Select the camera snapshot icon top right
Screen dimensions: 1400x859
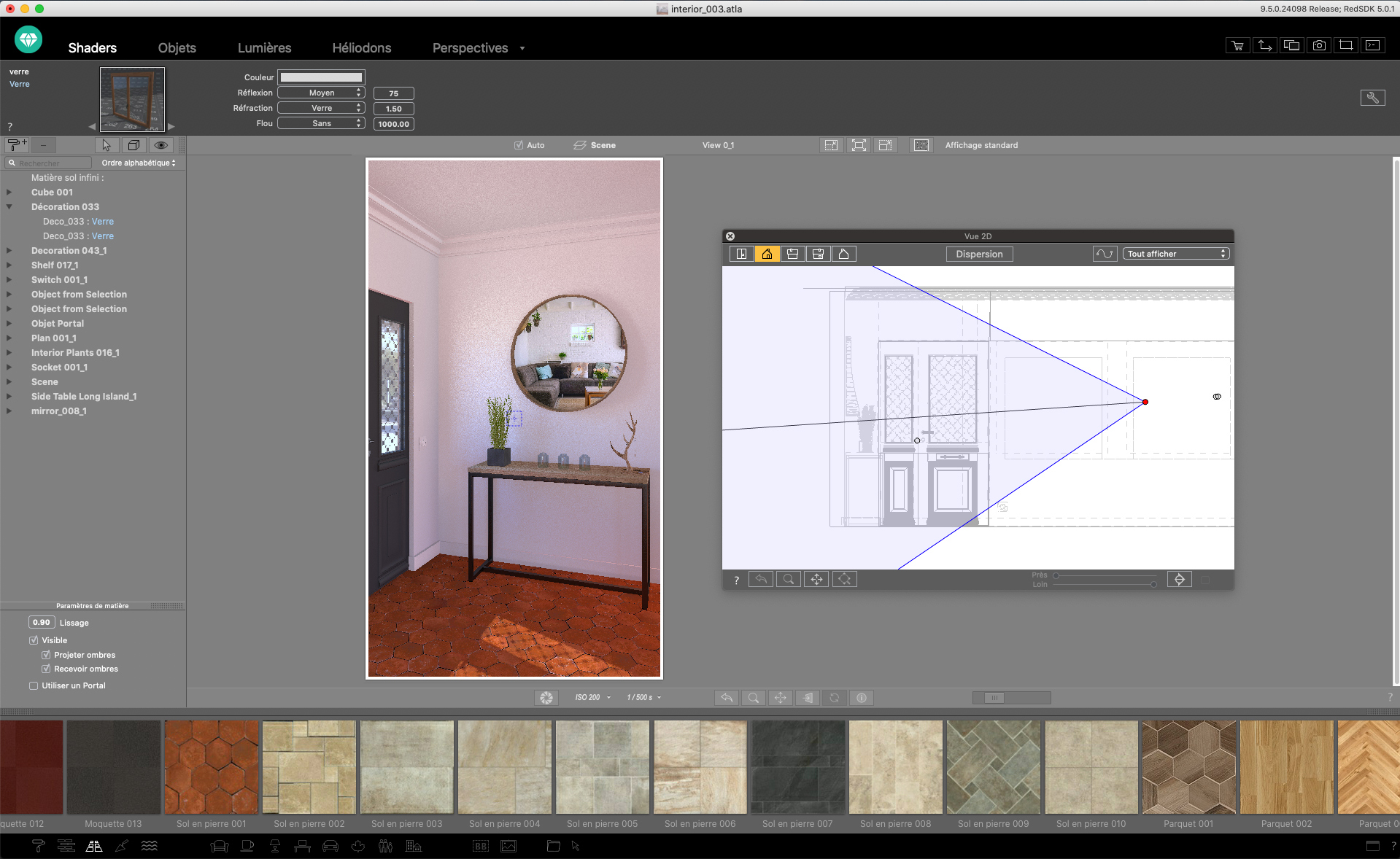1318,45
